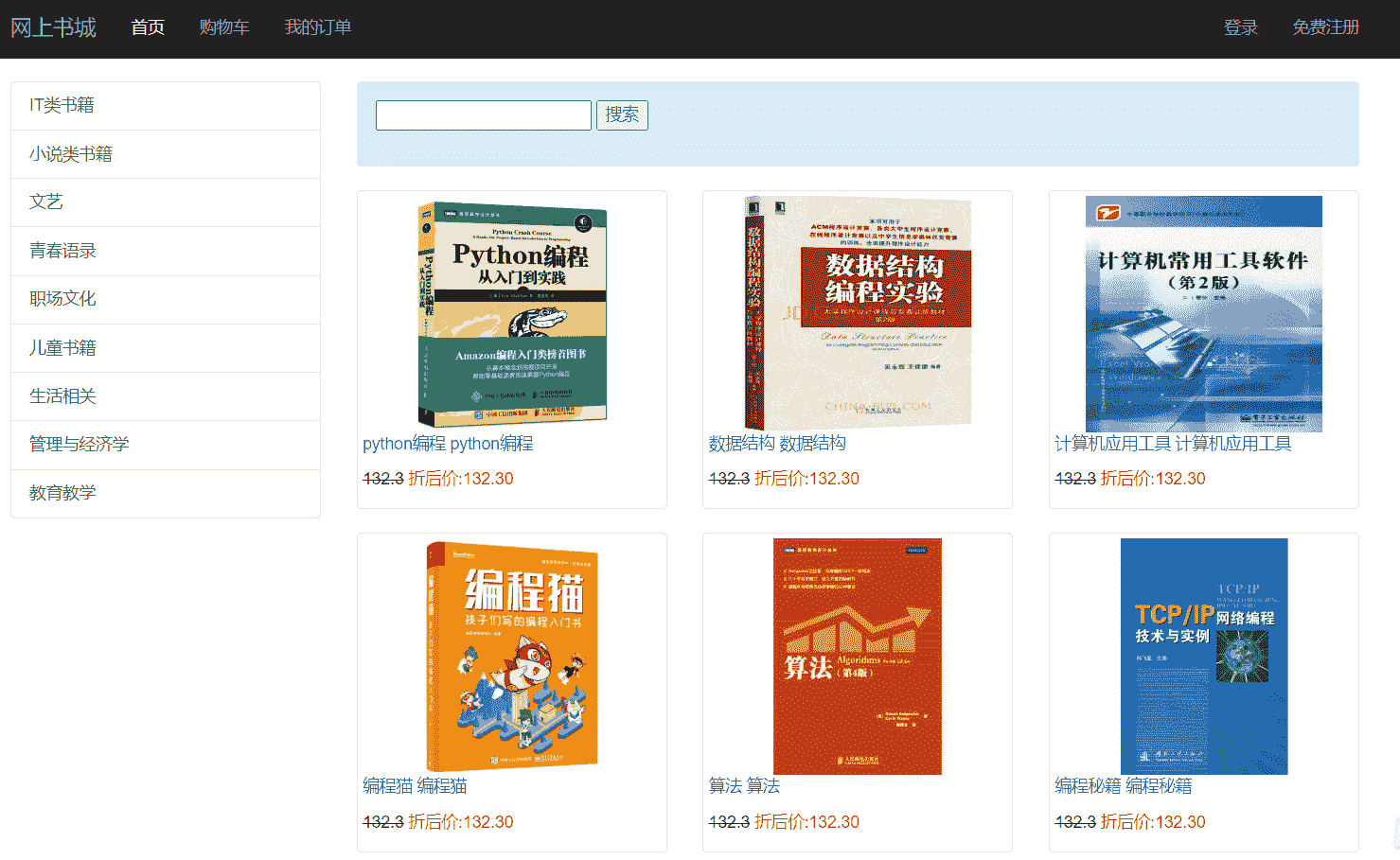Open the 算法 red book cover
The image size is (1400, 860).
858,657
